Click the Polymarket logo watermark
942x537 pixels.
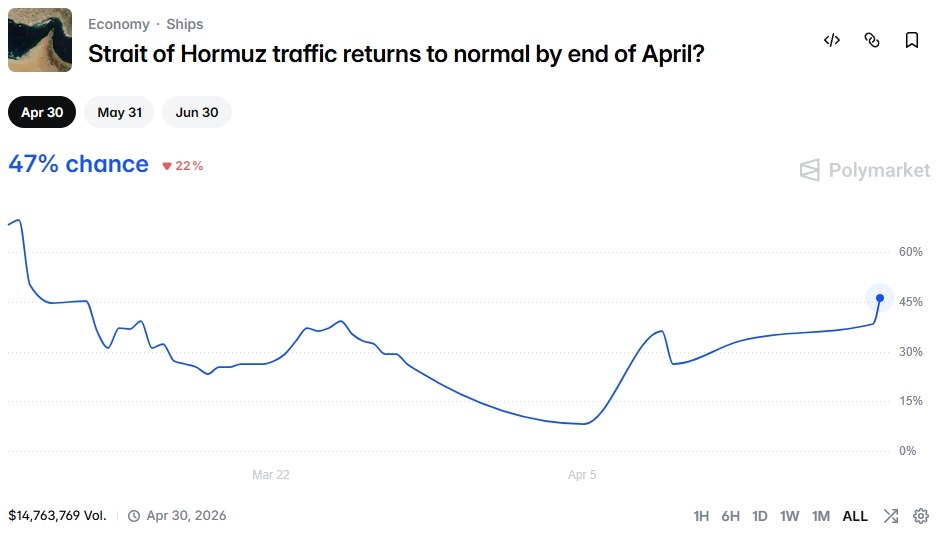[x=865, y=170]
